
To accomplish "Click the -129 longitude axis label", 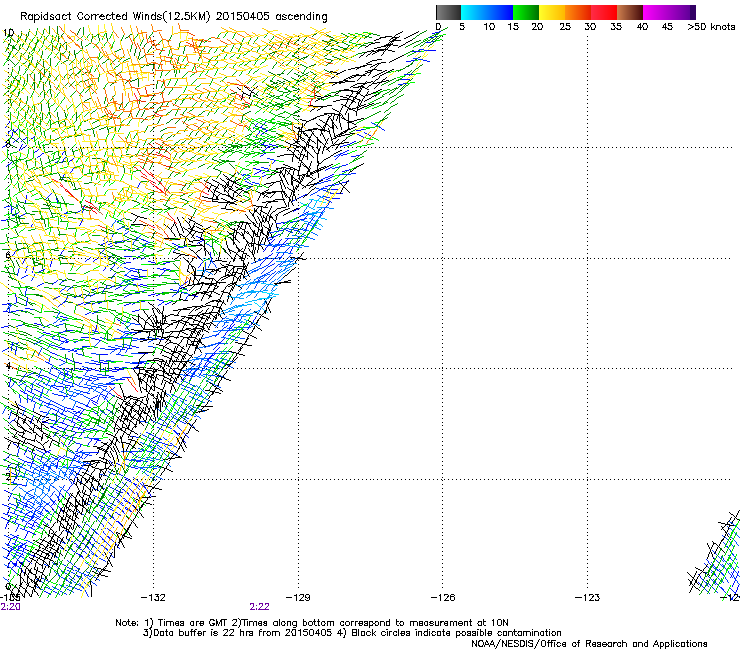I will pos(298,598).
